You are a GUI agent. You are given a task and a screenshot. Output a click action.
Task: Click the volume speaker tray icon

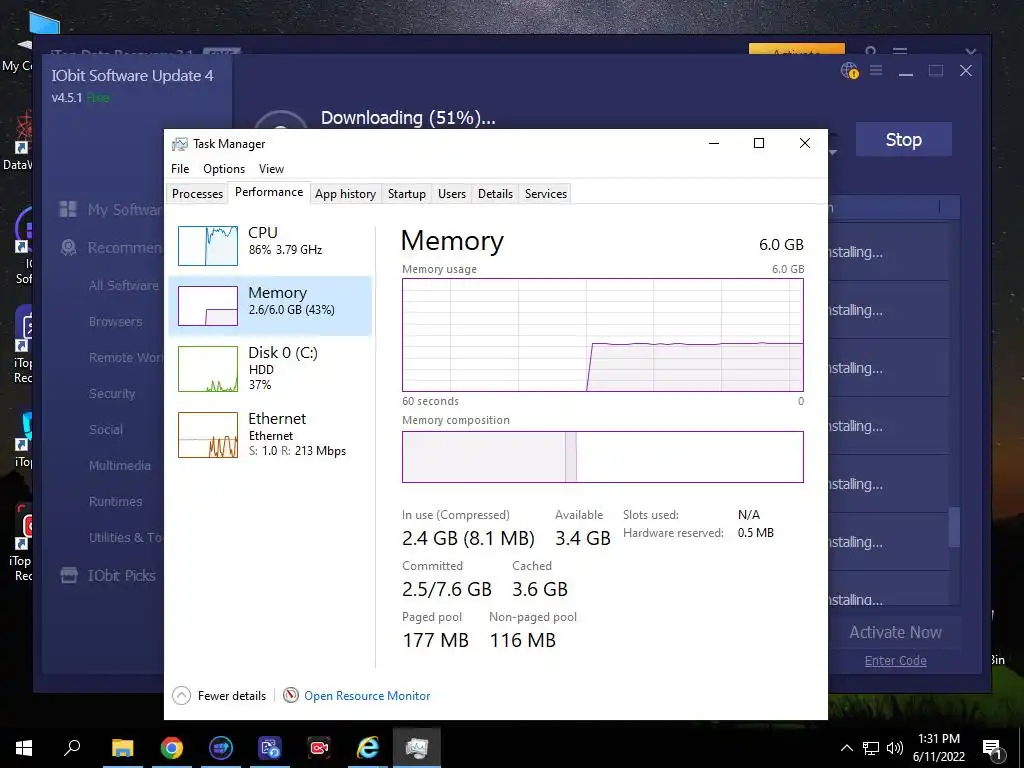pyautogui.click(x=895, y=748)
